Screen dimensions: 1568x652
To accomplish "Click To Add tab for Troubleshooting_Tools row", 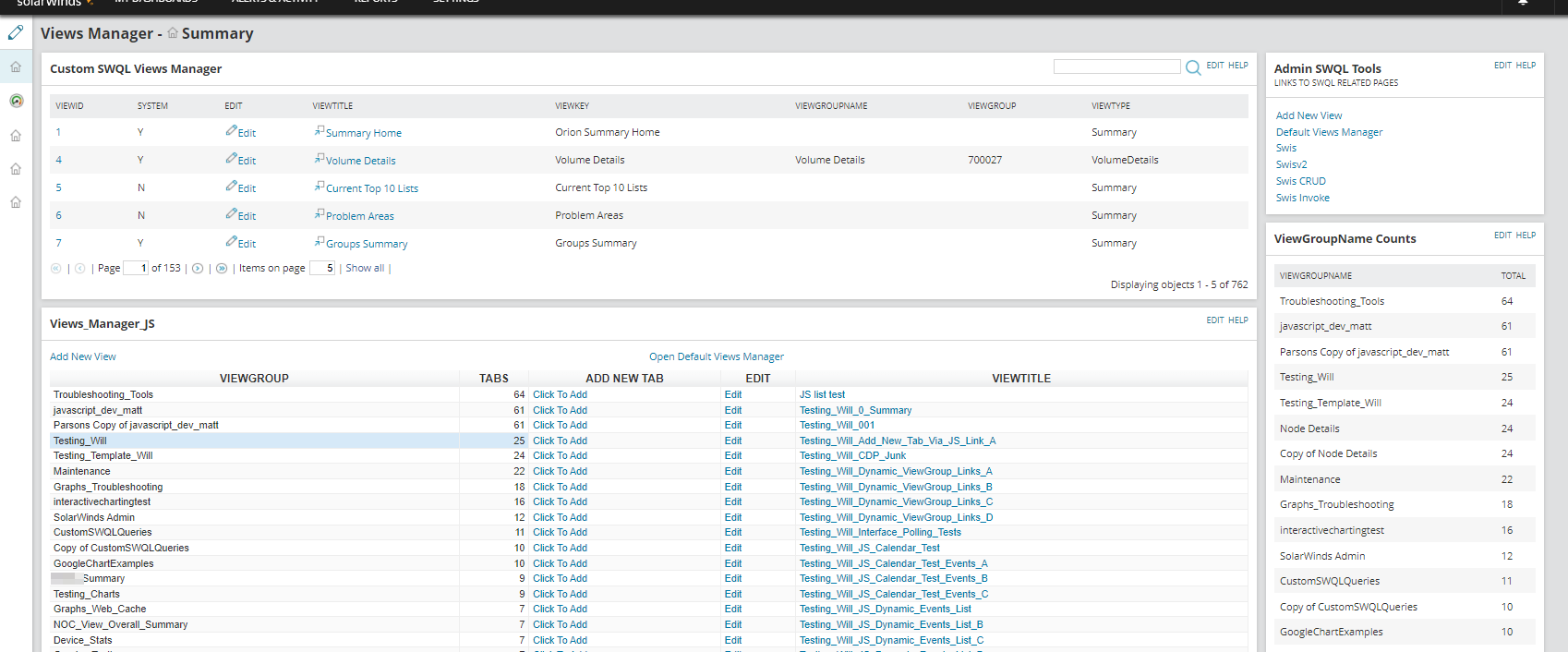I will pyautogui.click(x=560, y=394).
